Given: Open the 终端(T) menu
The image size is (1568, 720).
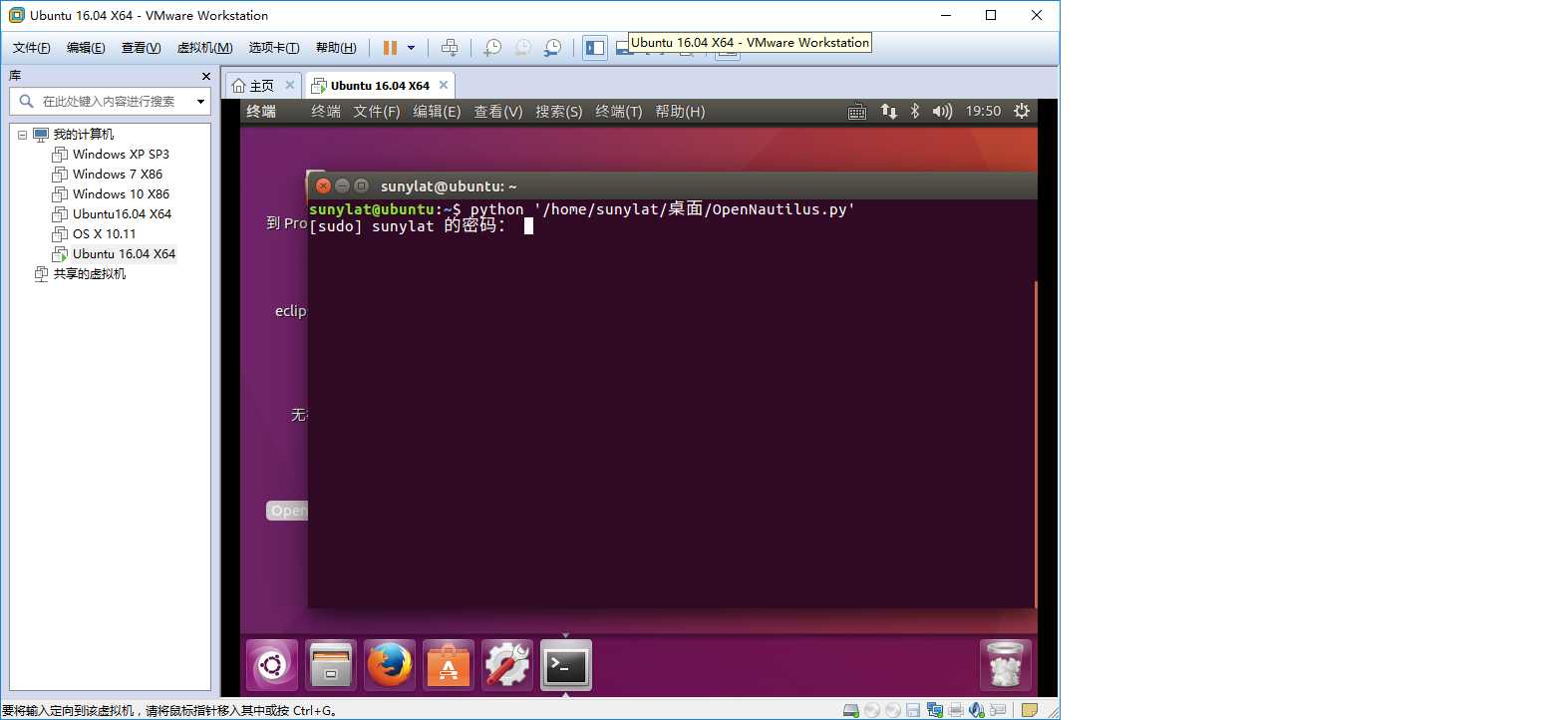Looking at the screenshot, I should [619, 112].
